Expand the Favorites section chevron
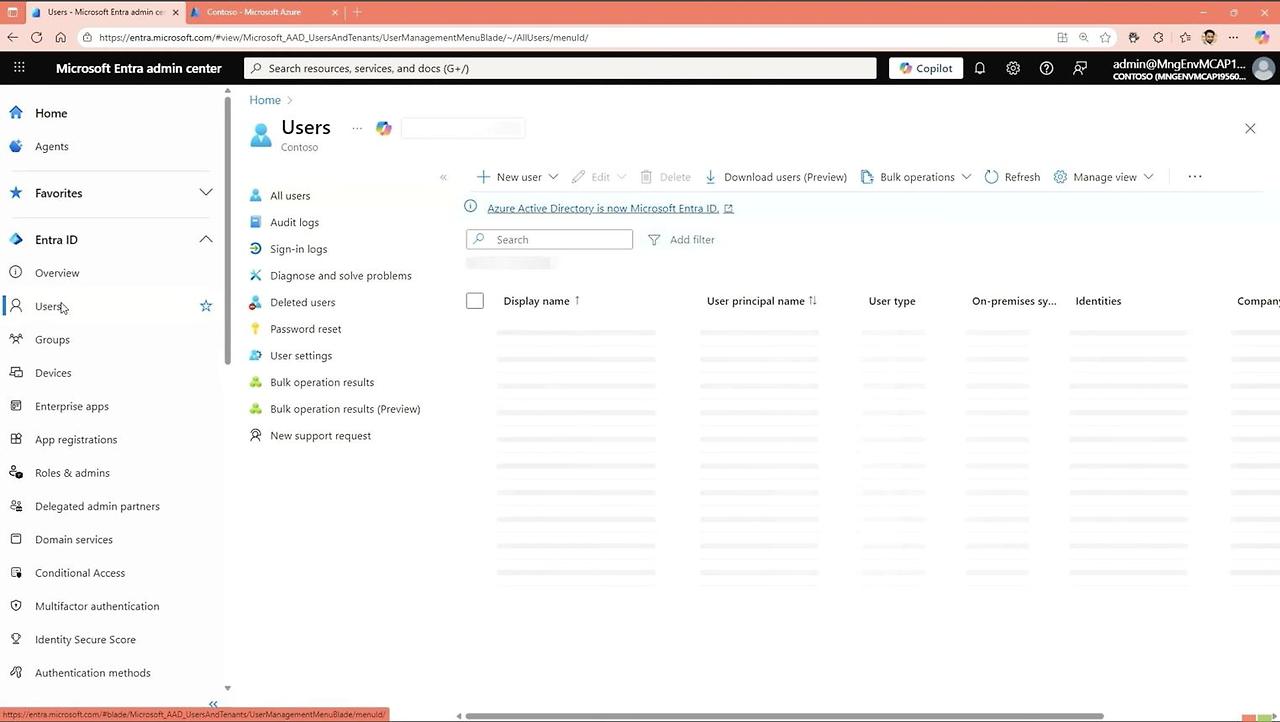Viewport: 1280px width, 722px height. coord(206,193)
